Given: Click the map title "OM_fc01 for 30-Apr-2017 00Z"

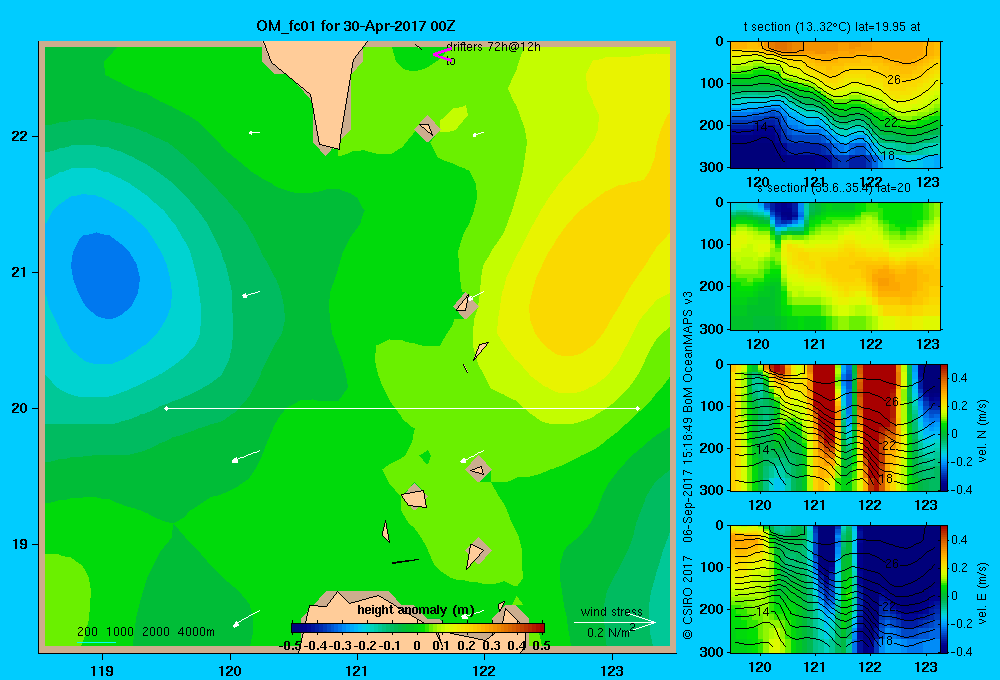Looking at the screenshot, I should click(x=356, y=26).
